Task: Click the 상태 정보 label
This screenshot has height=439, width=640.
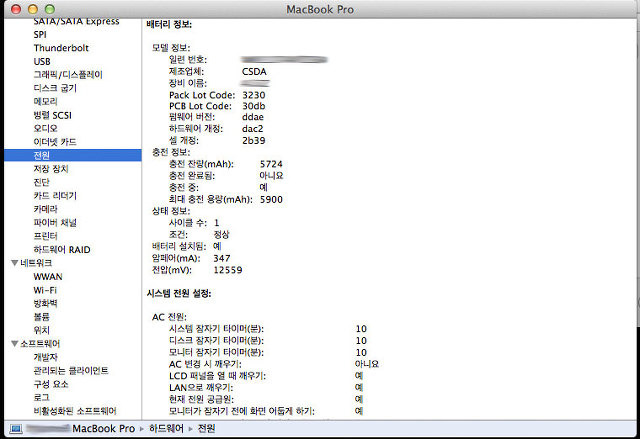Action: [x=171, y=211]
